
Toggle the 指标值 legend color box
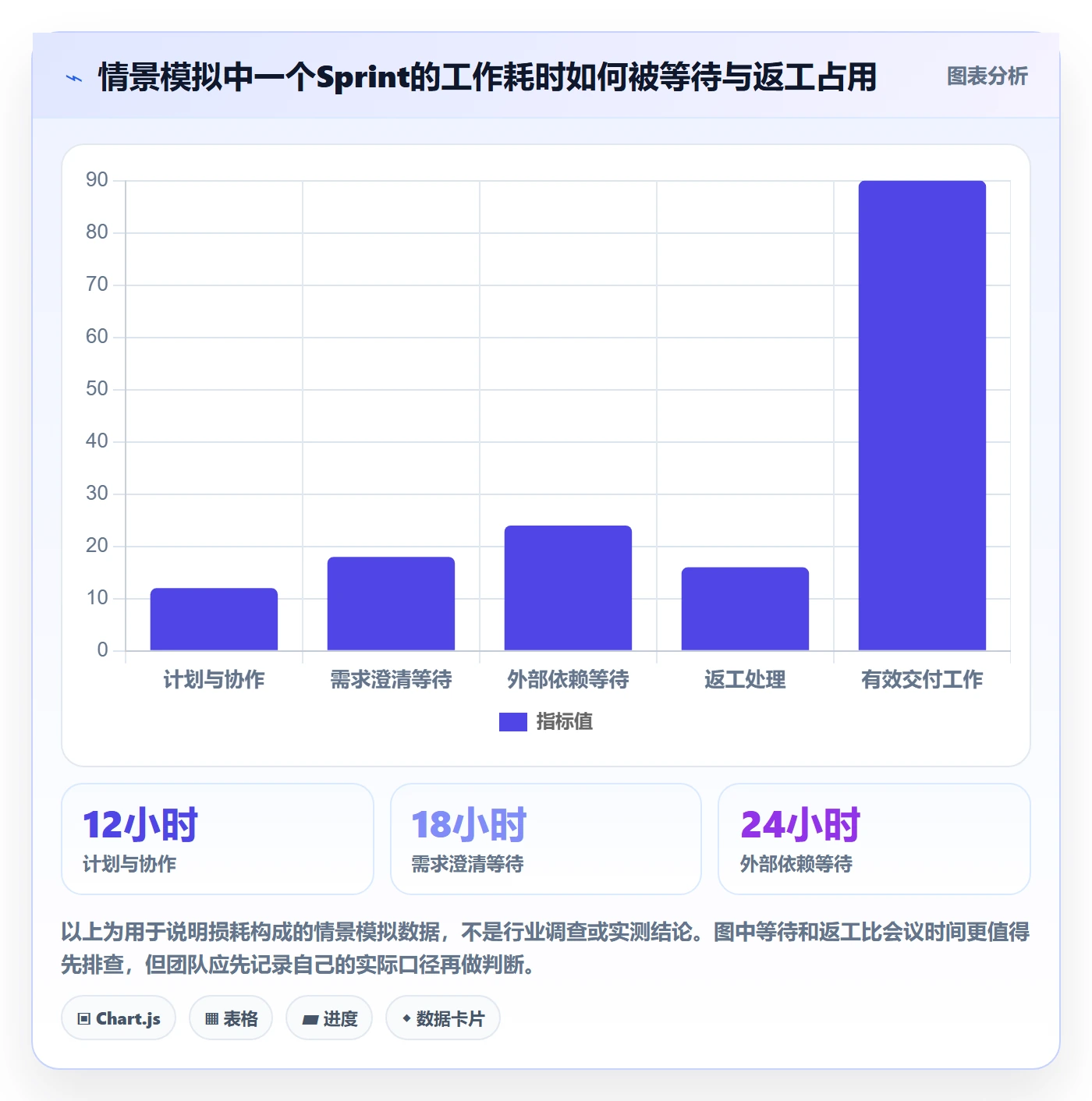pyautogui.click(x=512, y=722)
